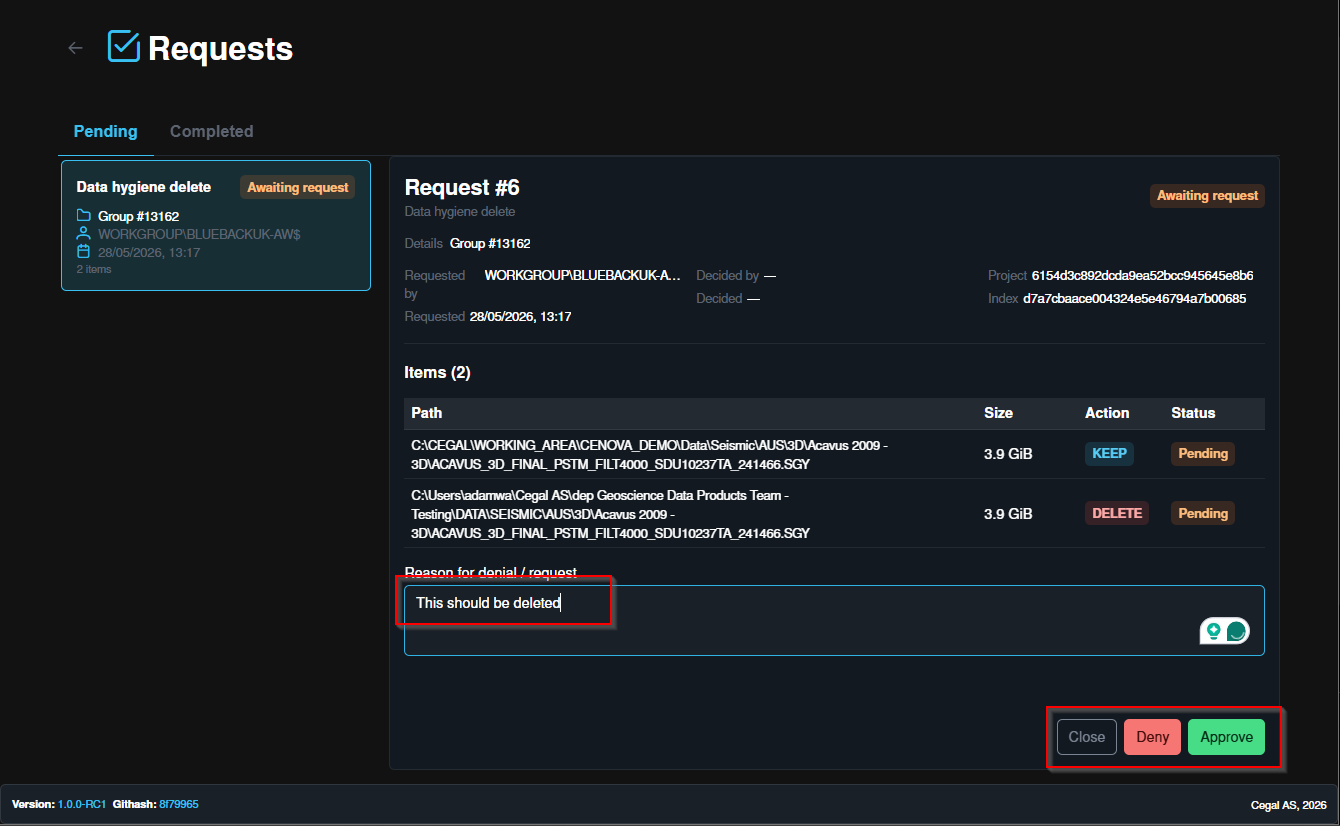Click the DELETE action badge
This screenshot has height=826, width=1340.
1117,513
